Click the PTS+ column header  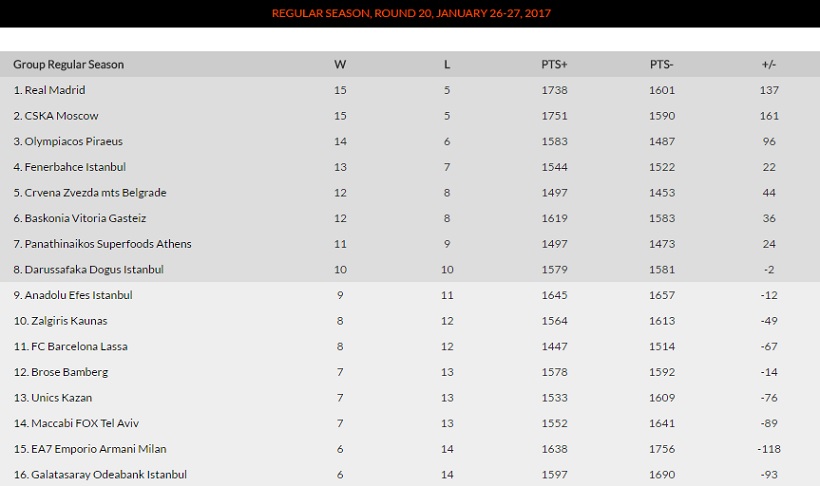[554, 64]
